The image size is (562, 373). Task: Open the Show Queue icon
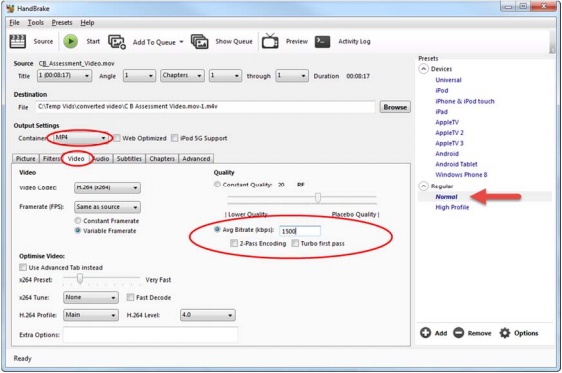coord(200,42)
